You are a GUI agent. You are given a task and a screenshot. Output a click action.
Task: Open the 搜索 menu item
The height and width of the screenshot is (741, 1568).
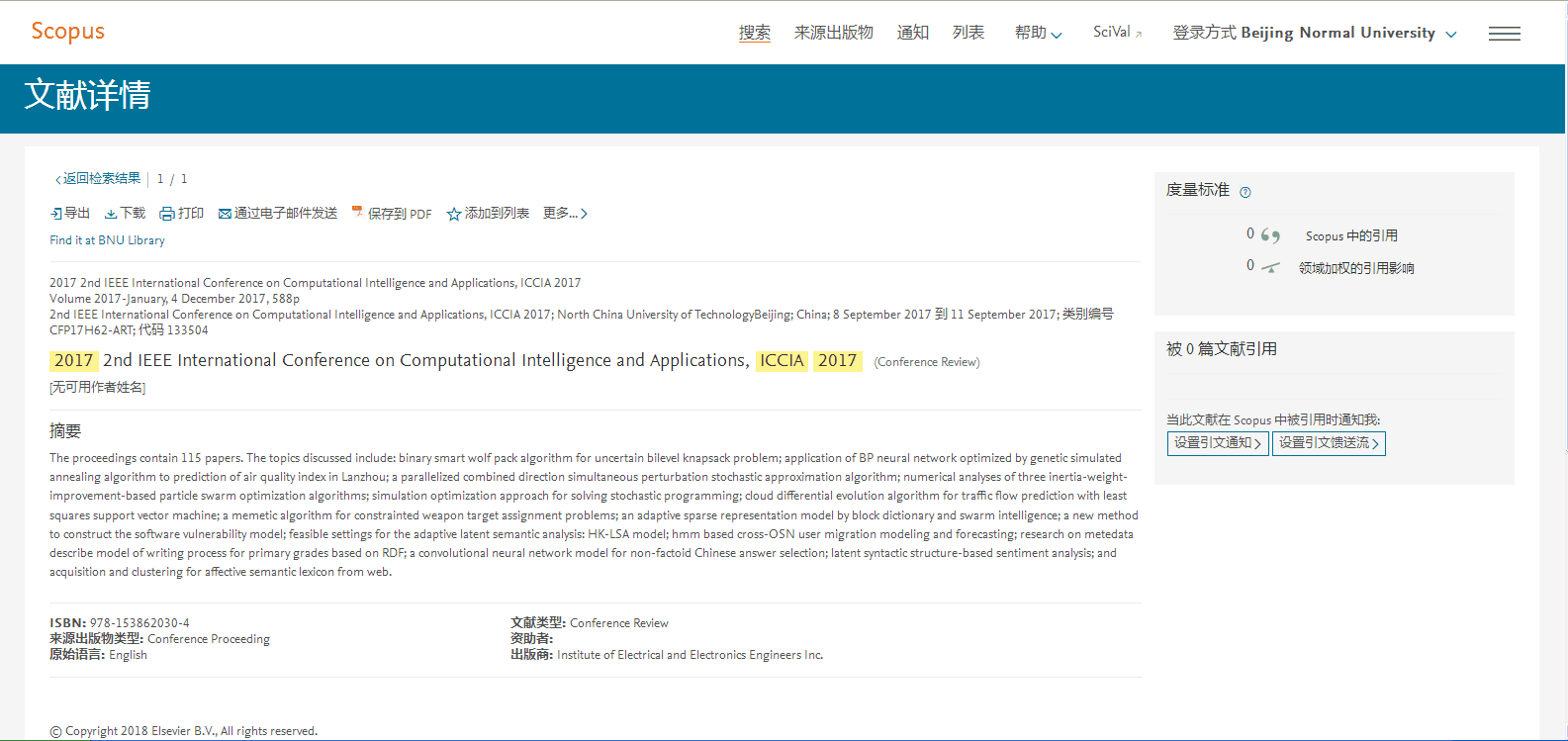[755, 33]
